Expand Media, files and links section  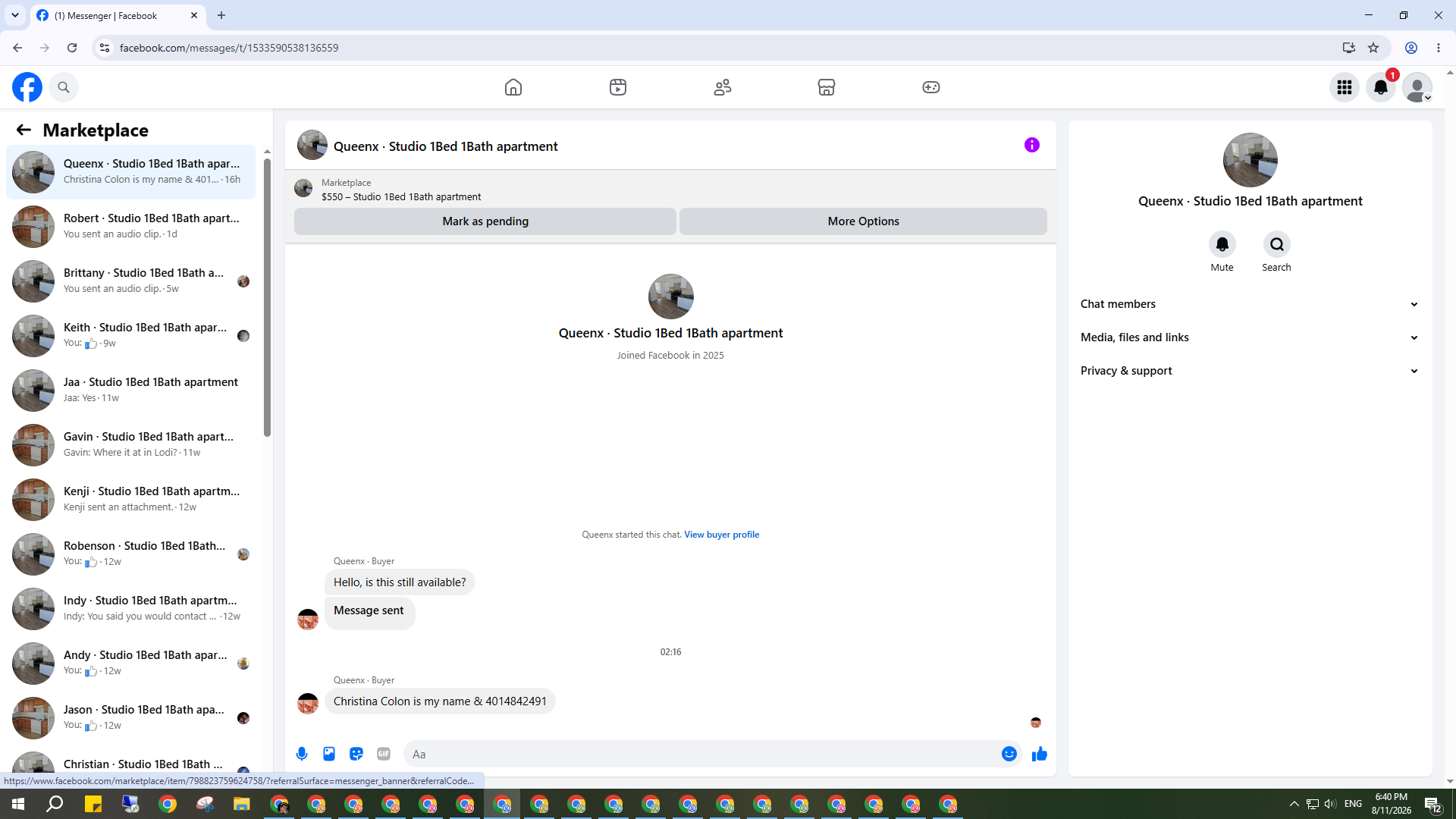tap(1250, 337)
